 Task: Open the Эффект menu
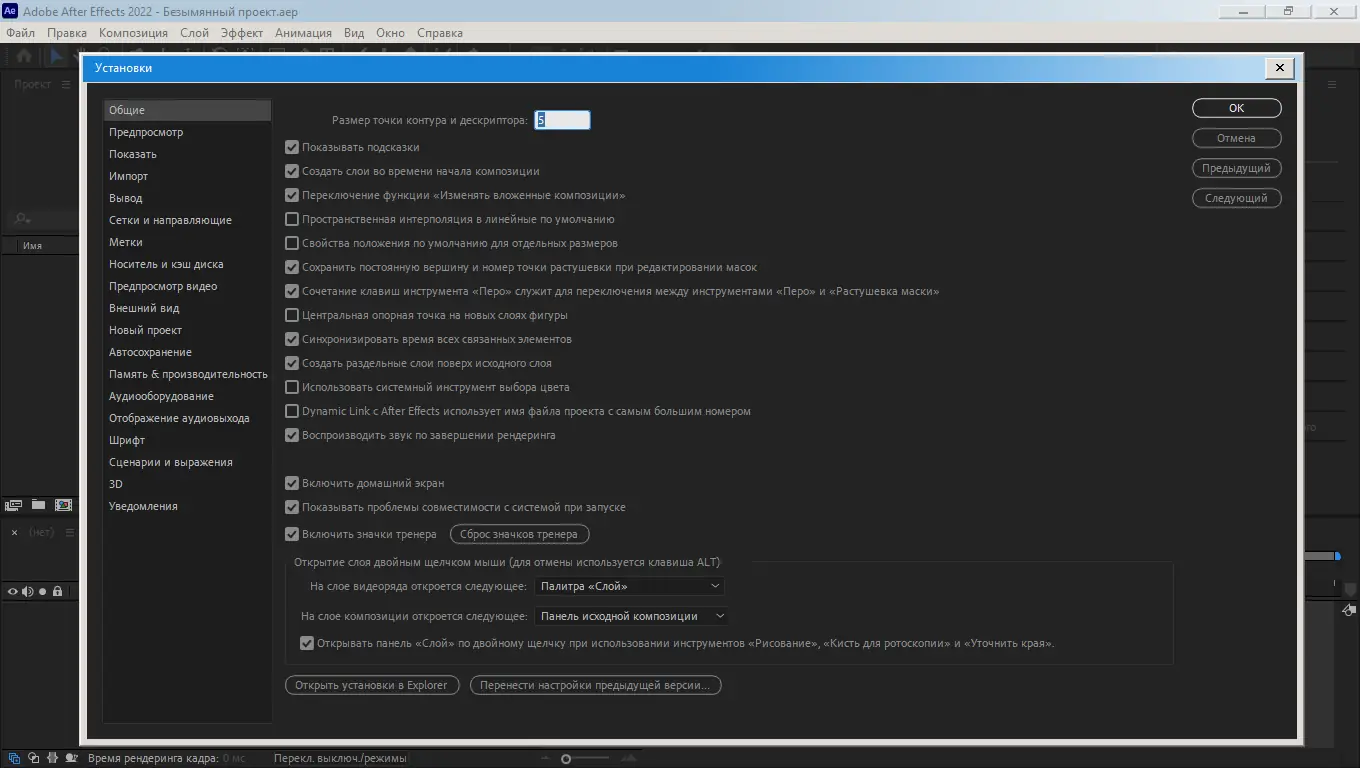[x=242, y=33]
